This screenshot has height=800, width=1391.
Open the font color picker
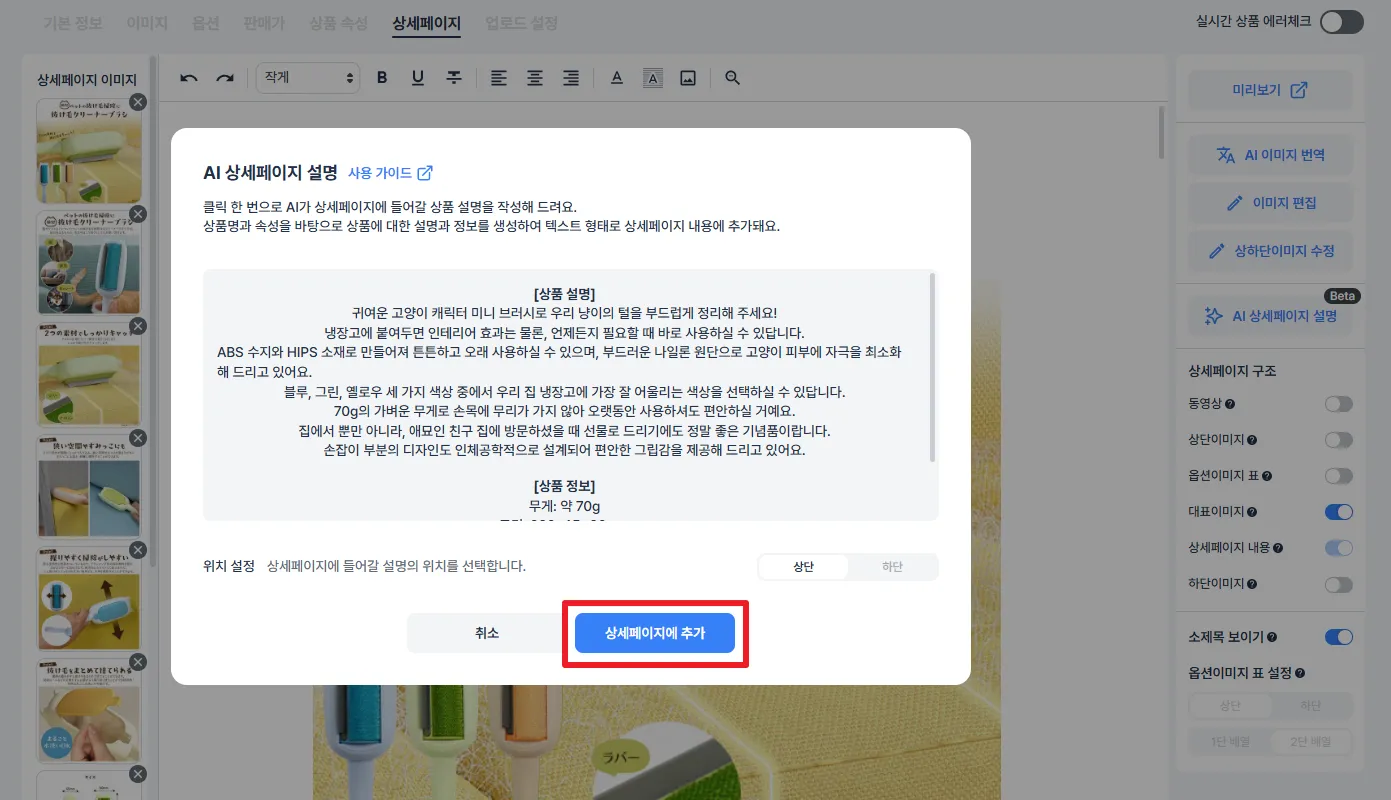(617, 78)
